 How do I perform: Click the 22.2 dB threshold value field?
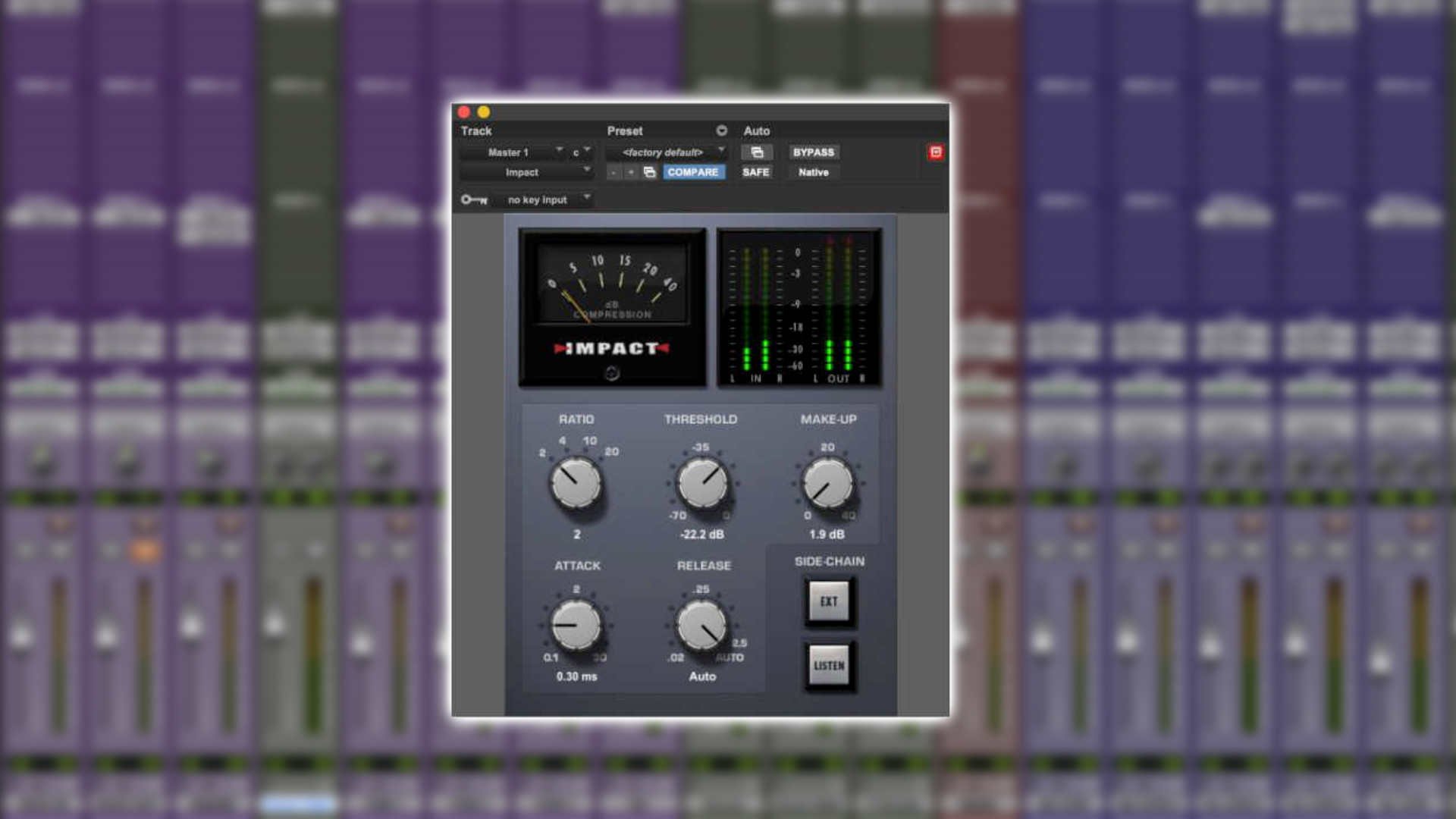(x=702, y=534)
